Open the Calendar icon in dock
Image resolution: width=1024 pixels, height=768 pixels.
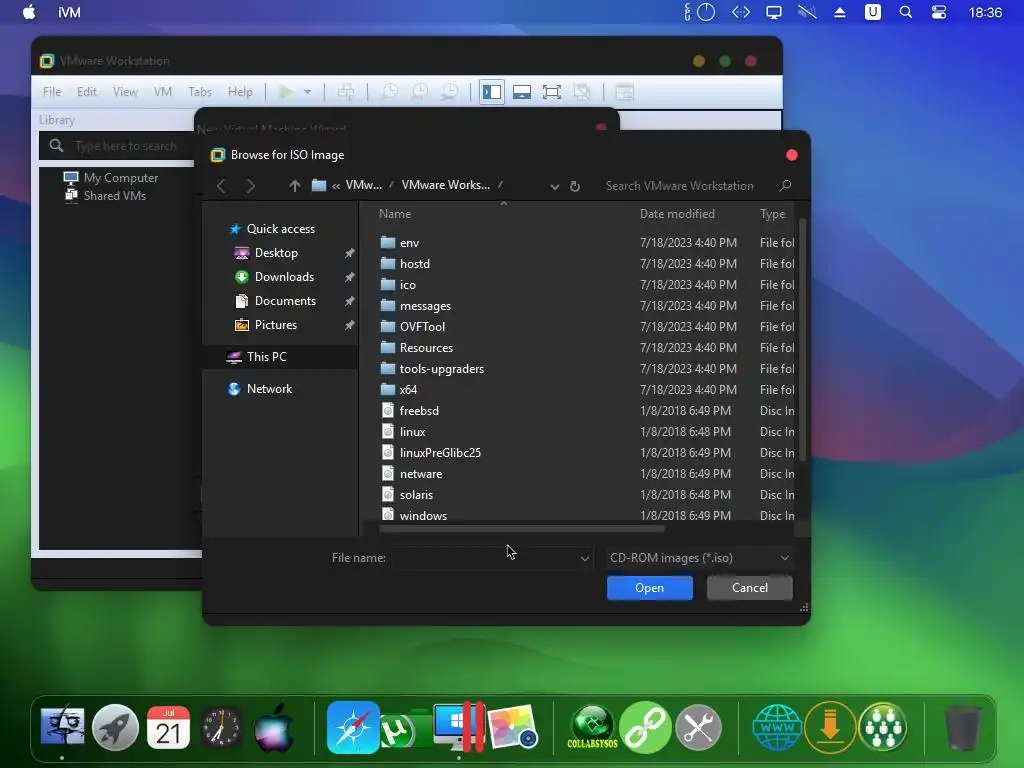(x=168, y=728)
